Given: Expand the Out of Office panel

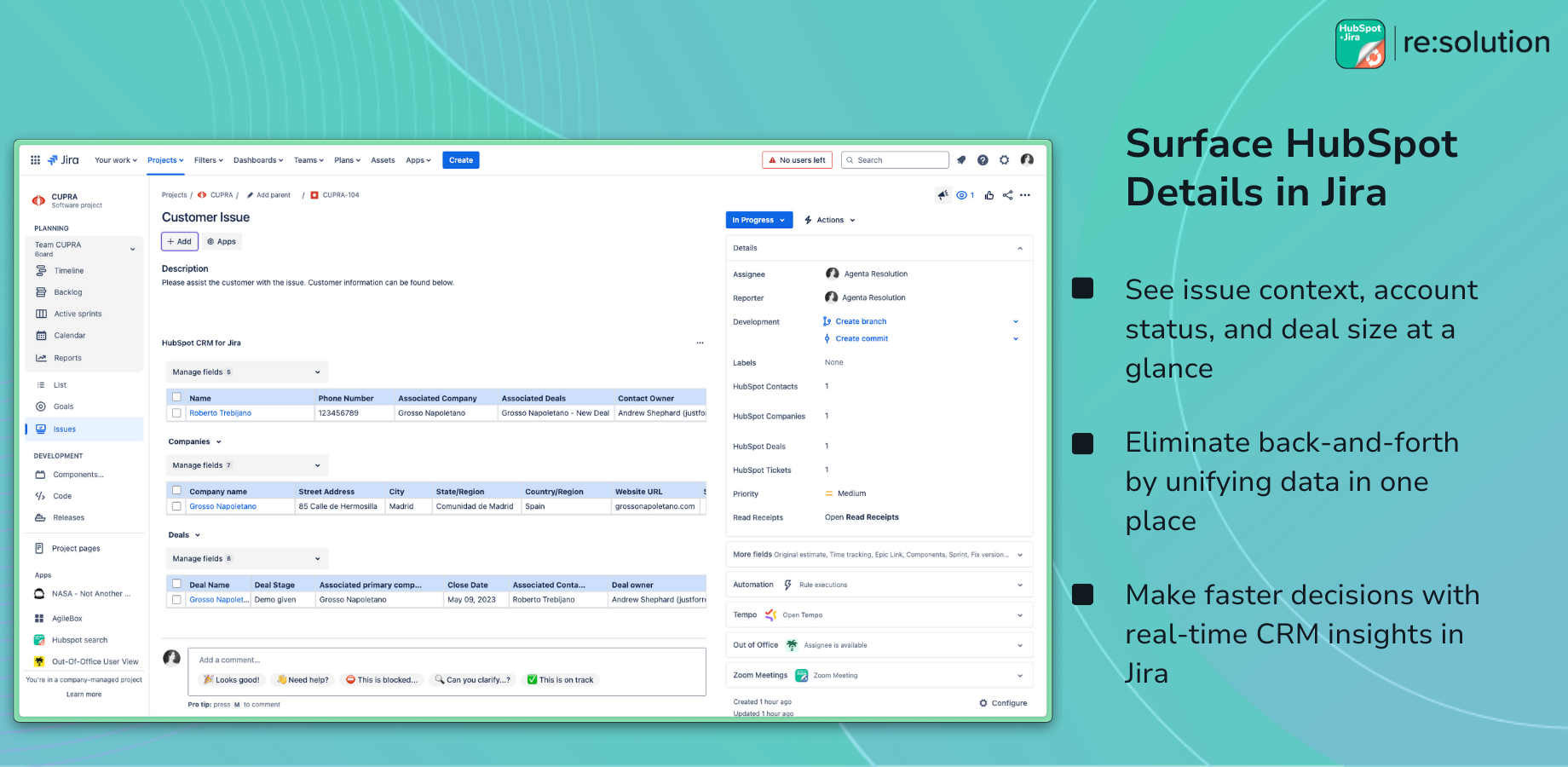Looking at the screenshot, I should [1020, 645].
